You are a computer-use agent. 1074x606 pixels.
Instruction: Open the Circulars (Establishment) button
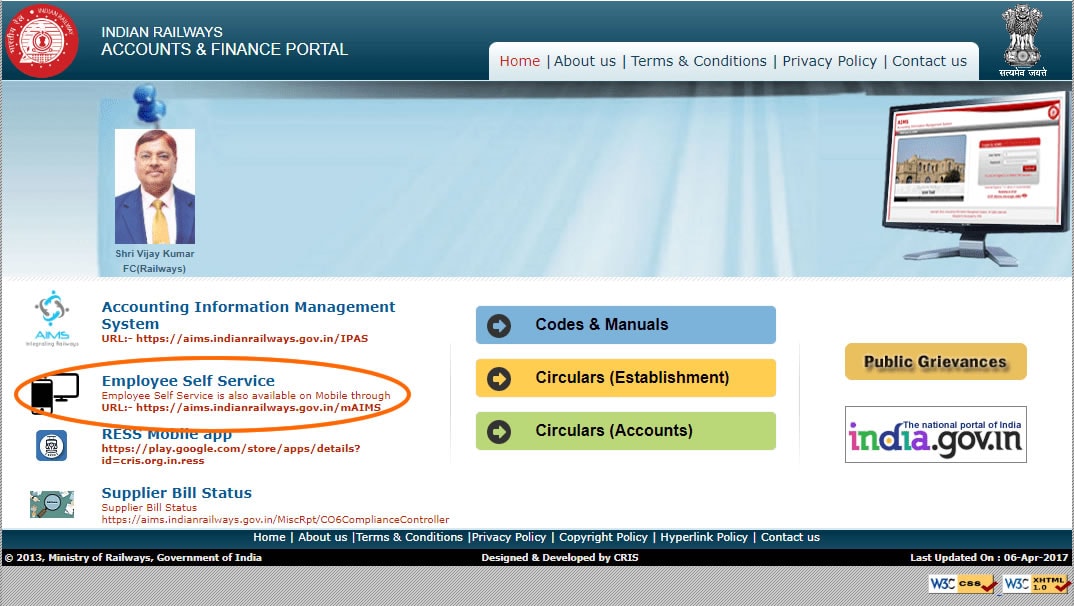click(625, 378)
